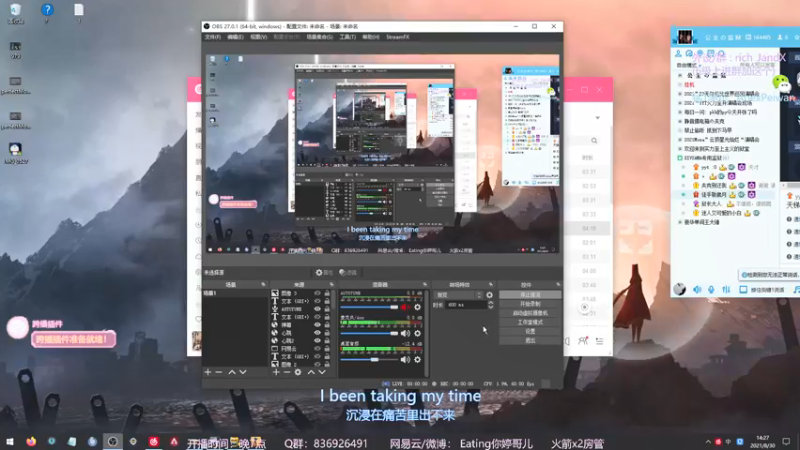Select 场景1 in the scenes list
This screenshot has width=800, height=450.
[x=235, y=293]
